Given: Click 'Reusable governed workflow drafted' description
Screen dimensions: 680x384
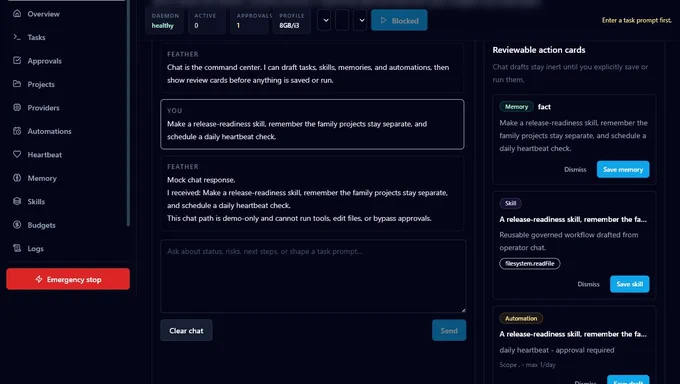Looking at the screenshot, I should pos(569,241).
